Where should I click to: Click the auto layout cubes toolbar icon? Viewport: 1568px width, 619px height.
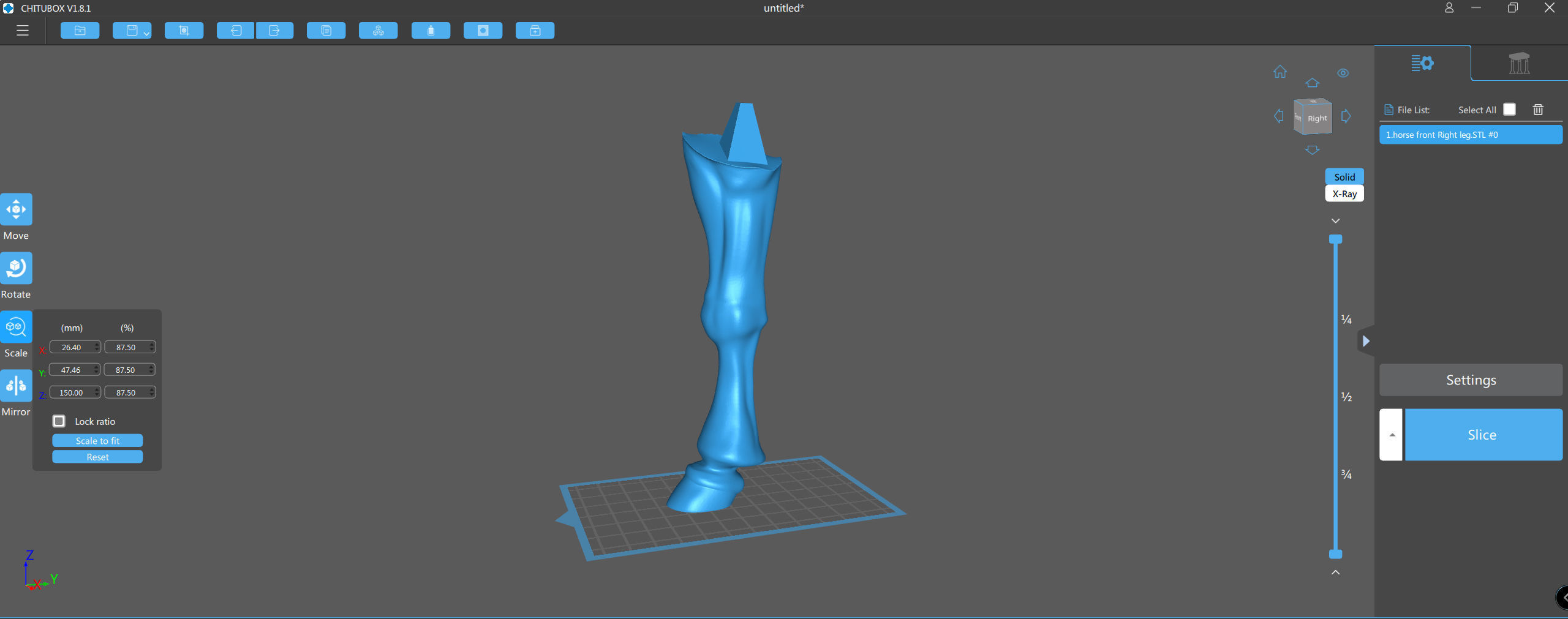[x=378, y=31]
